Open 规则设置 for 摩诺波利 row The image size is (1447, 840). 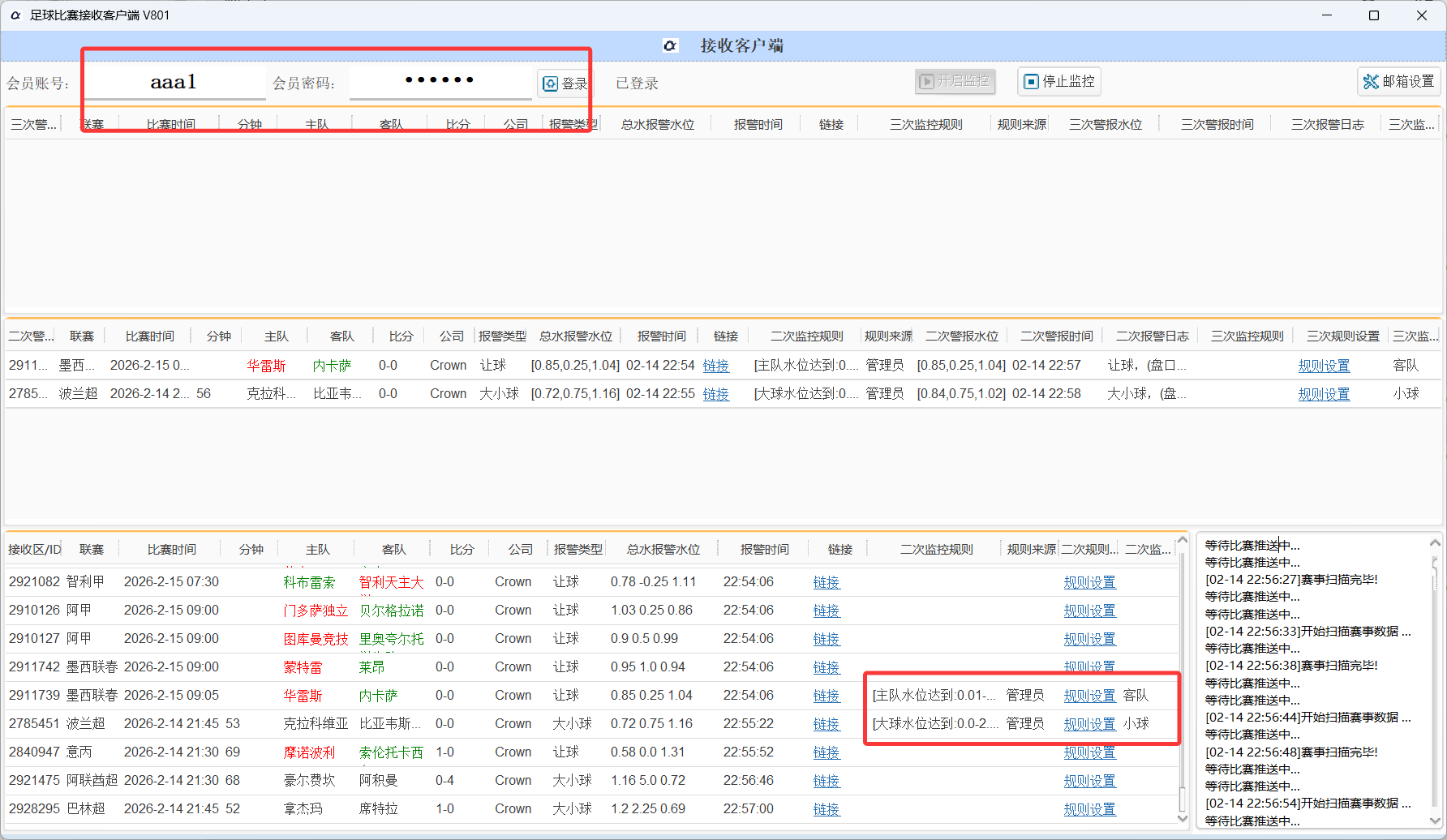1089,752
